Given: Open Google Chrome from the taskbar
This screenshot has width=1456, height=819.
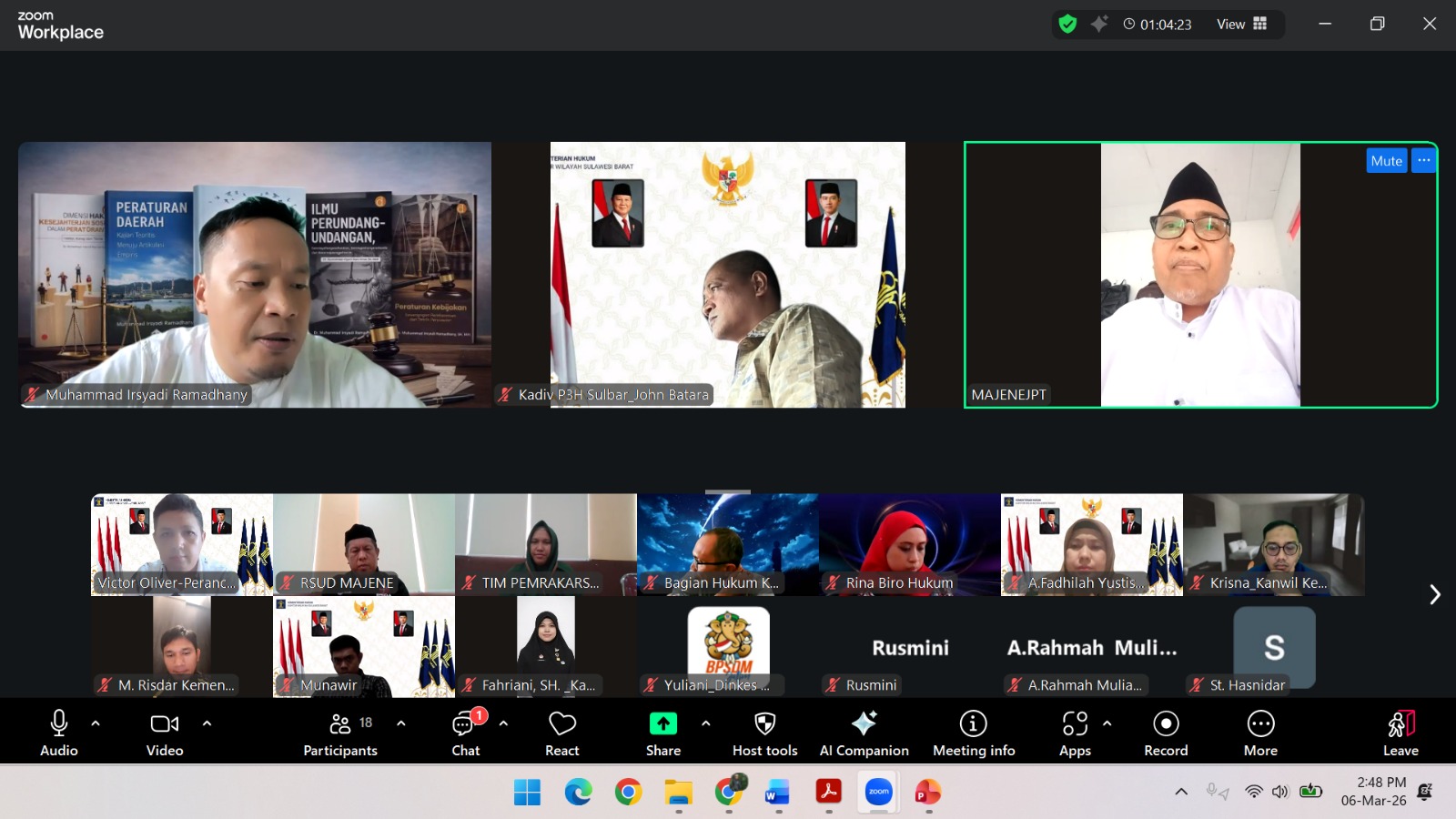Looking at the screenshot, I should (x=628, y=793).
